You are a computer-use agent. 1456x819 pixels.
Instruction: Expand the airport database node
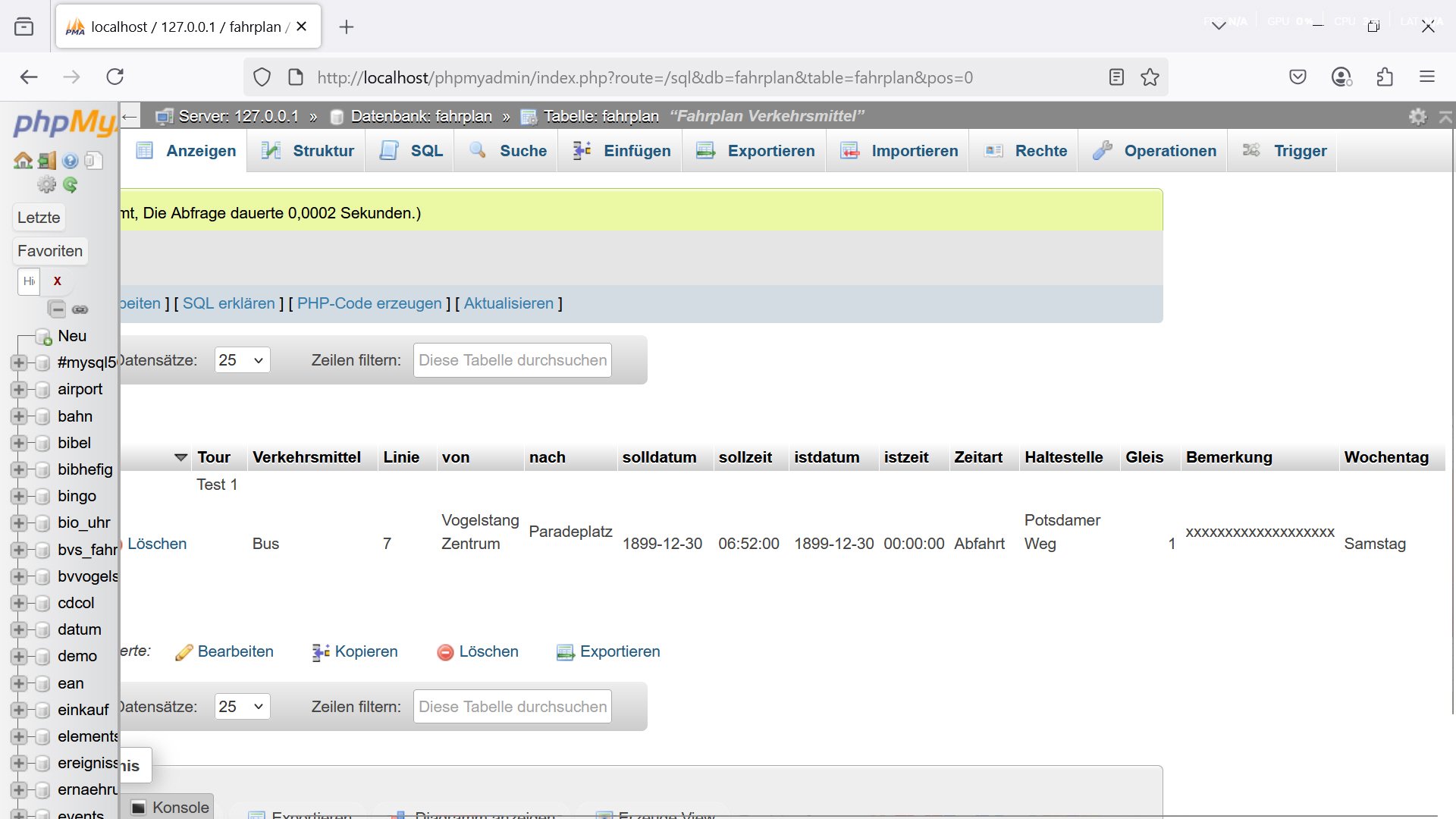[19, 390]
